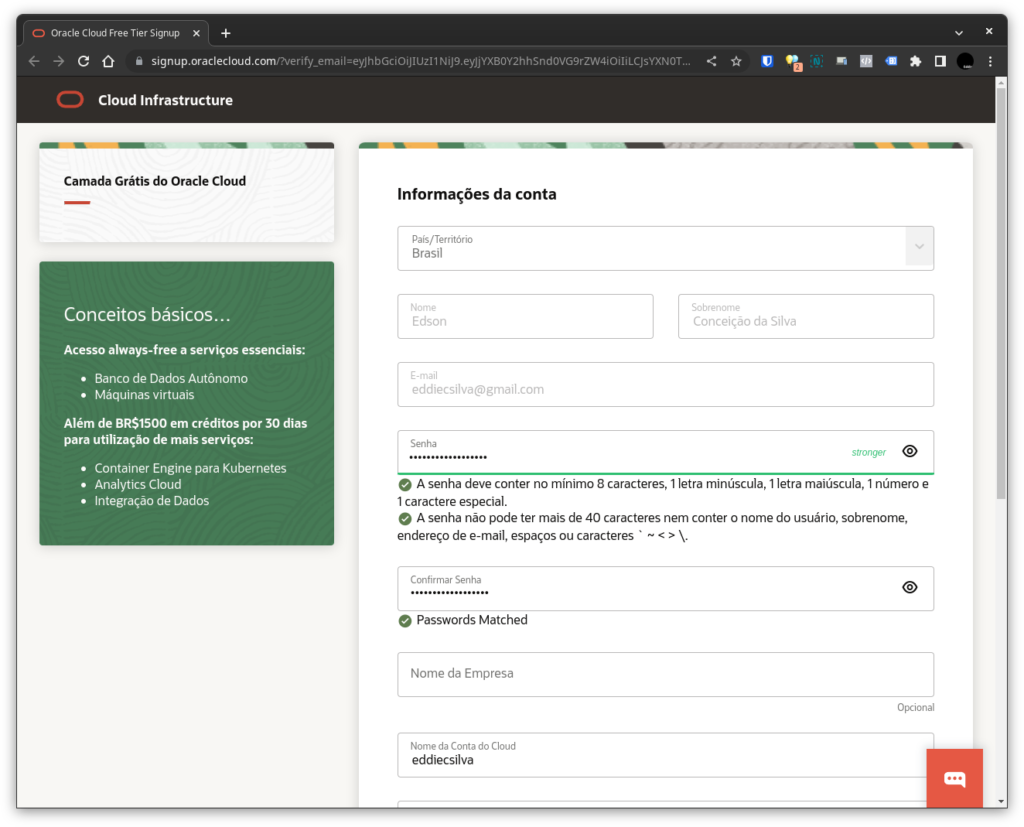The image size is (1024, 827).
Task: Select the Oracle Cloud Free Tier Signup tab
Action: (115, 33)
